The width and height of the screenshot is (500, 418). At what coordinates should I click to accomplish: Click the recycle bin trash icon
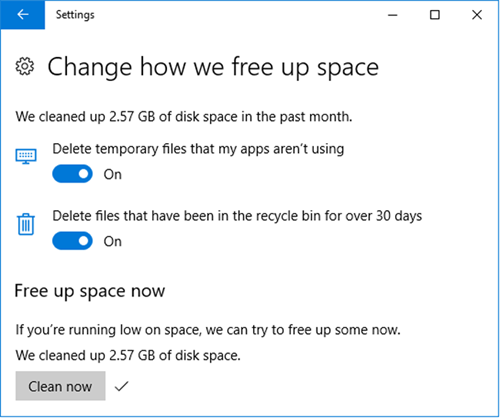[26, 224]
